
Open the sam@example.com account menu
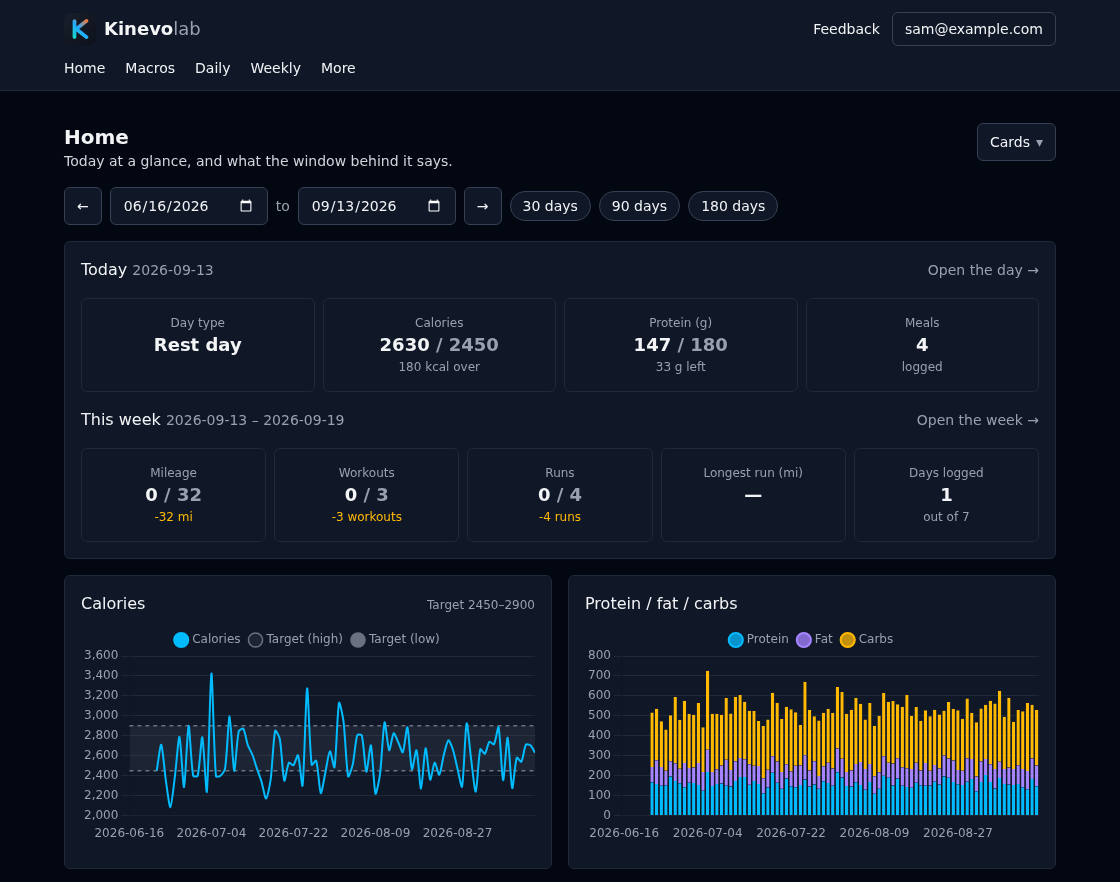pos(974,29)
